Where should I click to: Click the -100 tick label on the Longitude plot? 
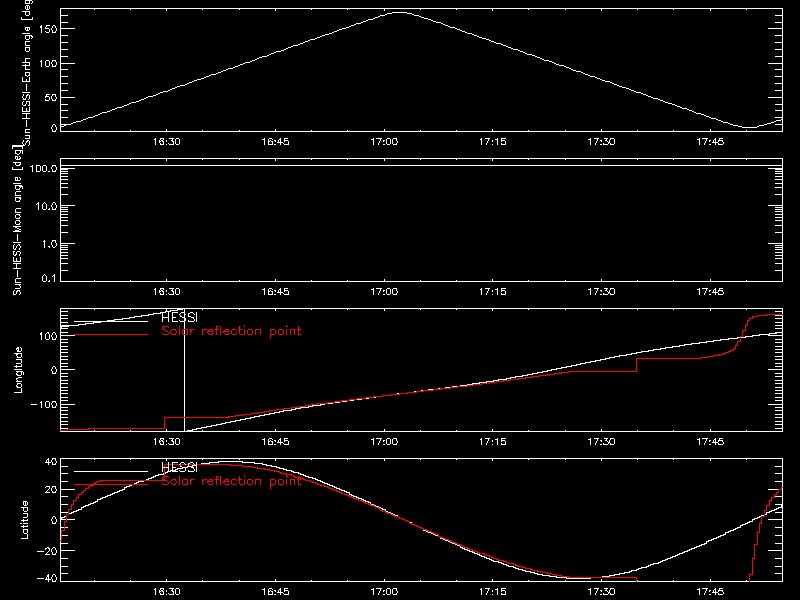(x=43, y=404)
